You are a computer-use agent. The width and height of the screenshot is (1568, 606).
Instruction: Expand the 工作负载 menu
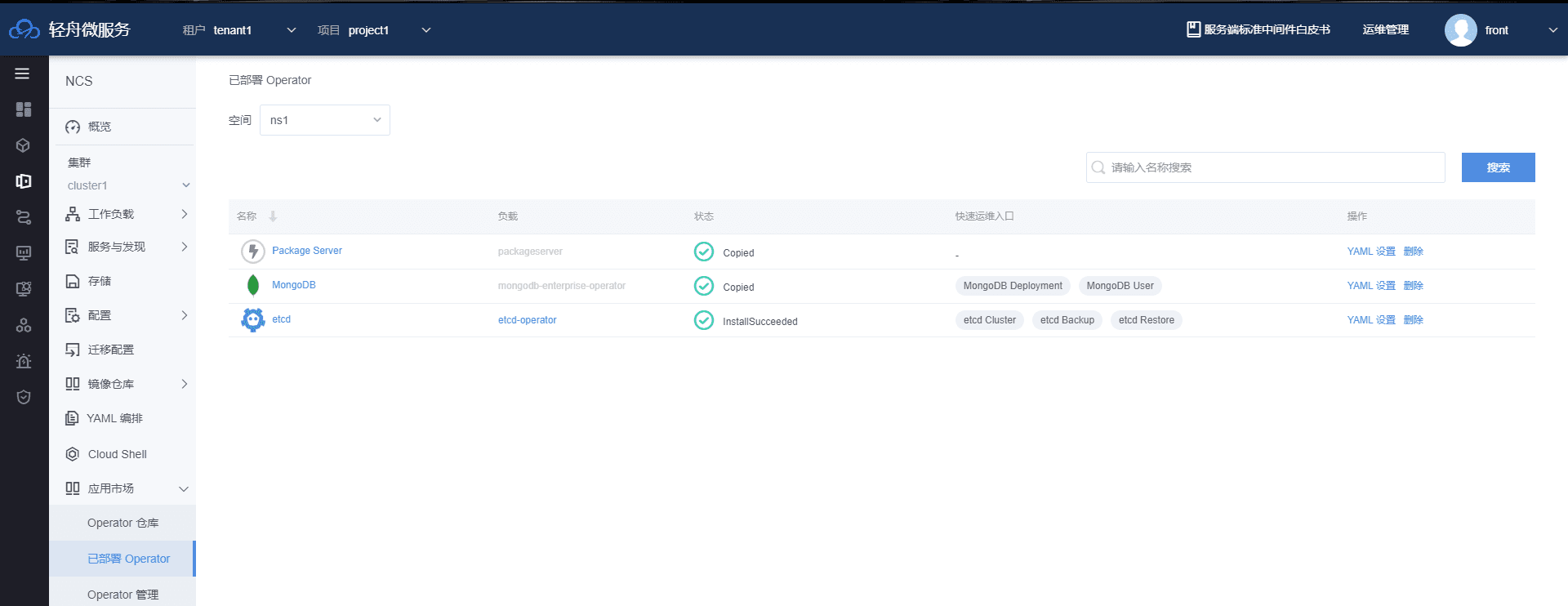tap(125, 214)
